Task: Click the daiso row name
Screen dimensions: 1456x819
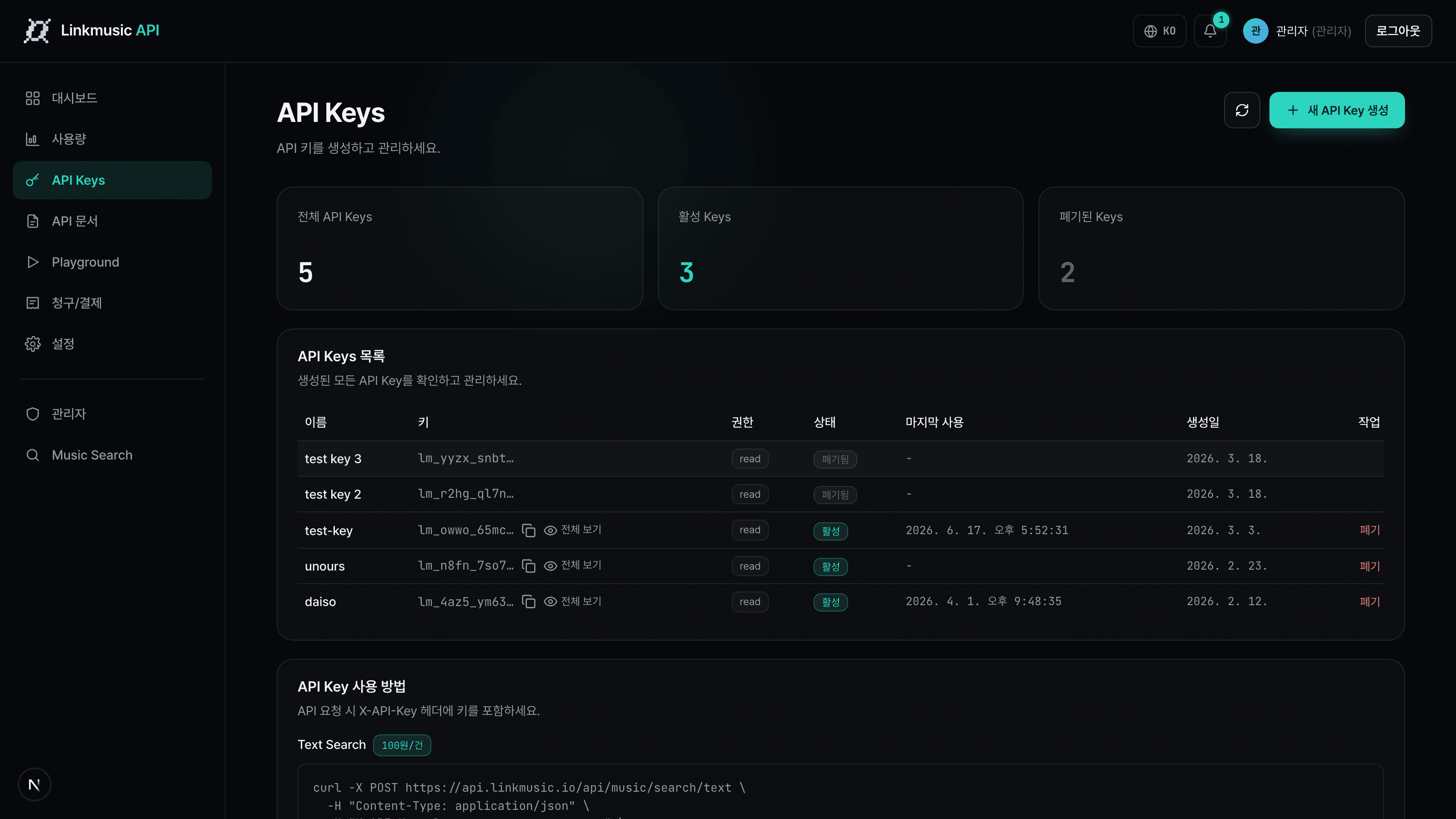Action: click(320, 602)
